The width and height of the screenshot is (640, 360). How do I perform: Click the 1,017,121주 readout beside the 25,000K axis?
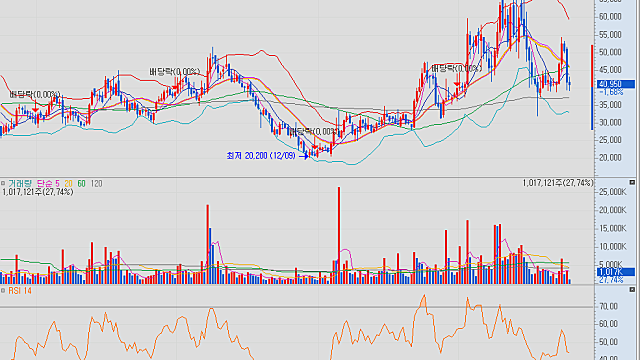[558, 183]
